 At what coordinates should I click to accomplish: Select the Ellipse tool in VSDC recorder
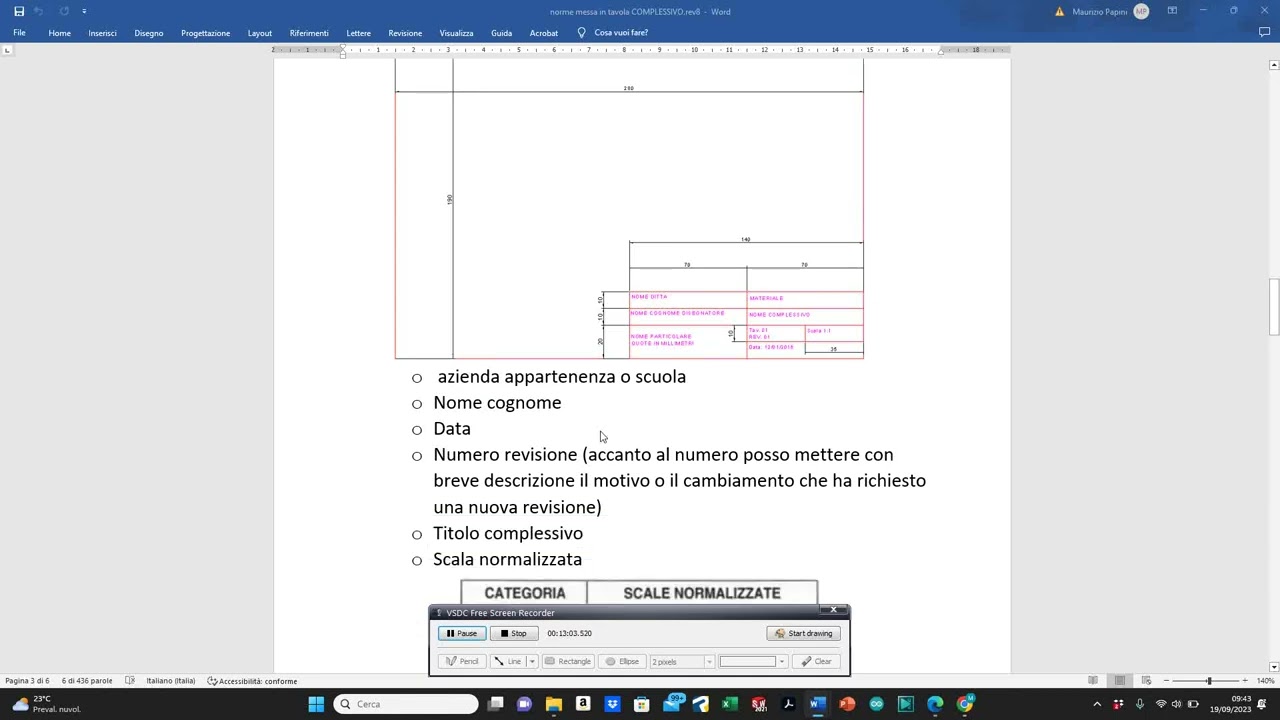click(x=622, y=661)
